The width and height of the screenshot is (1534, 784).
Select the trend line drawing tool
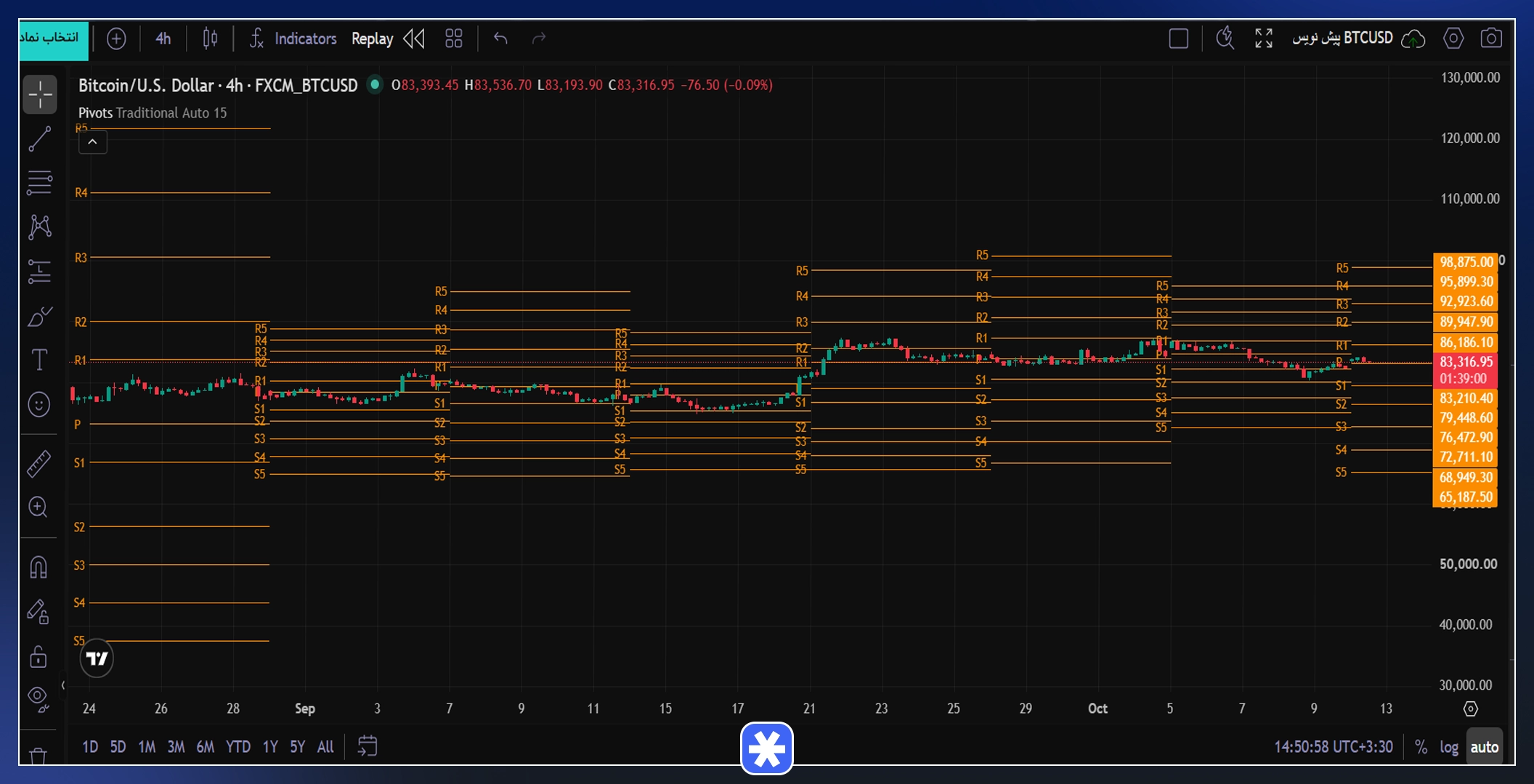[40, 139]
